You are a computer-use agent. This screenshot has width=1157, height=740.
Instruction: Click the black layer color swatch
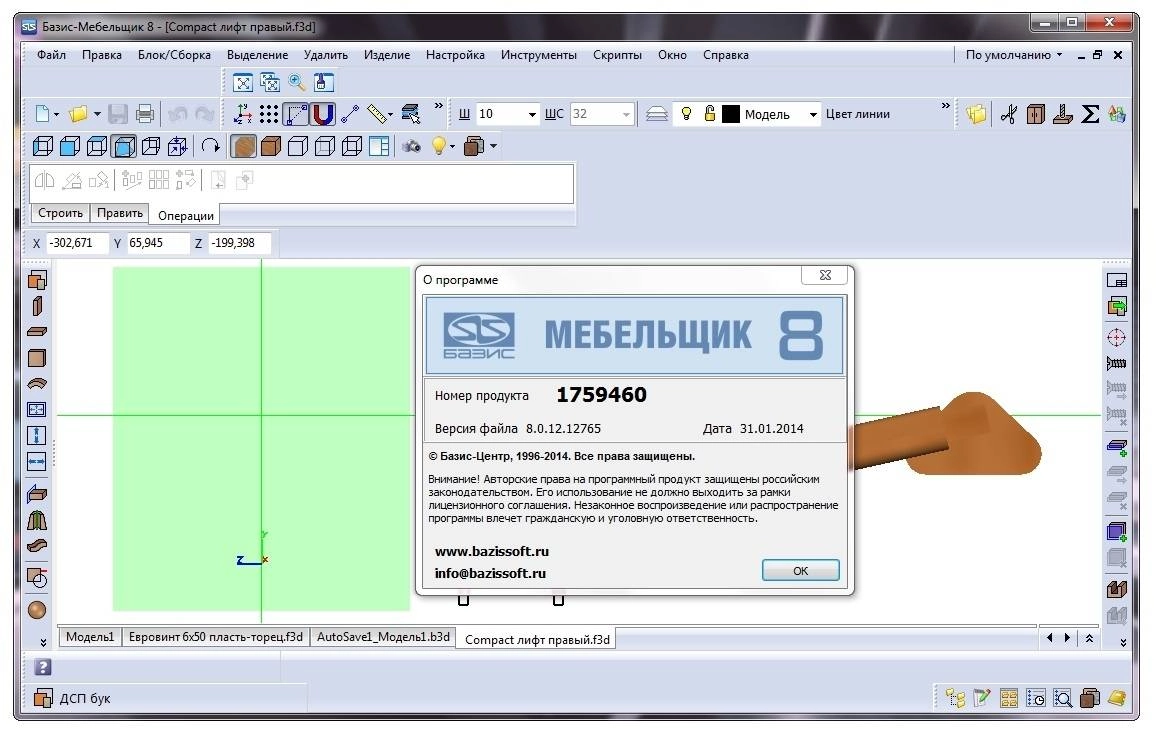(x=731, y=114)
